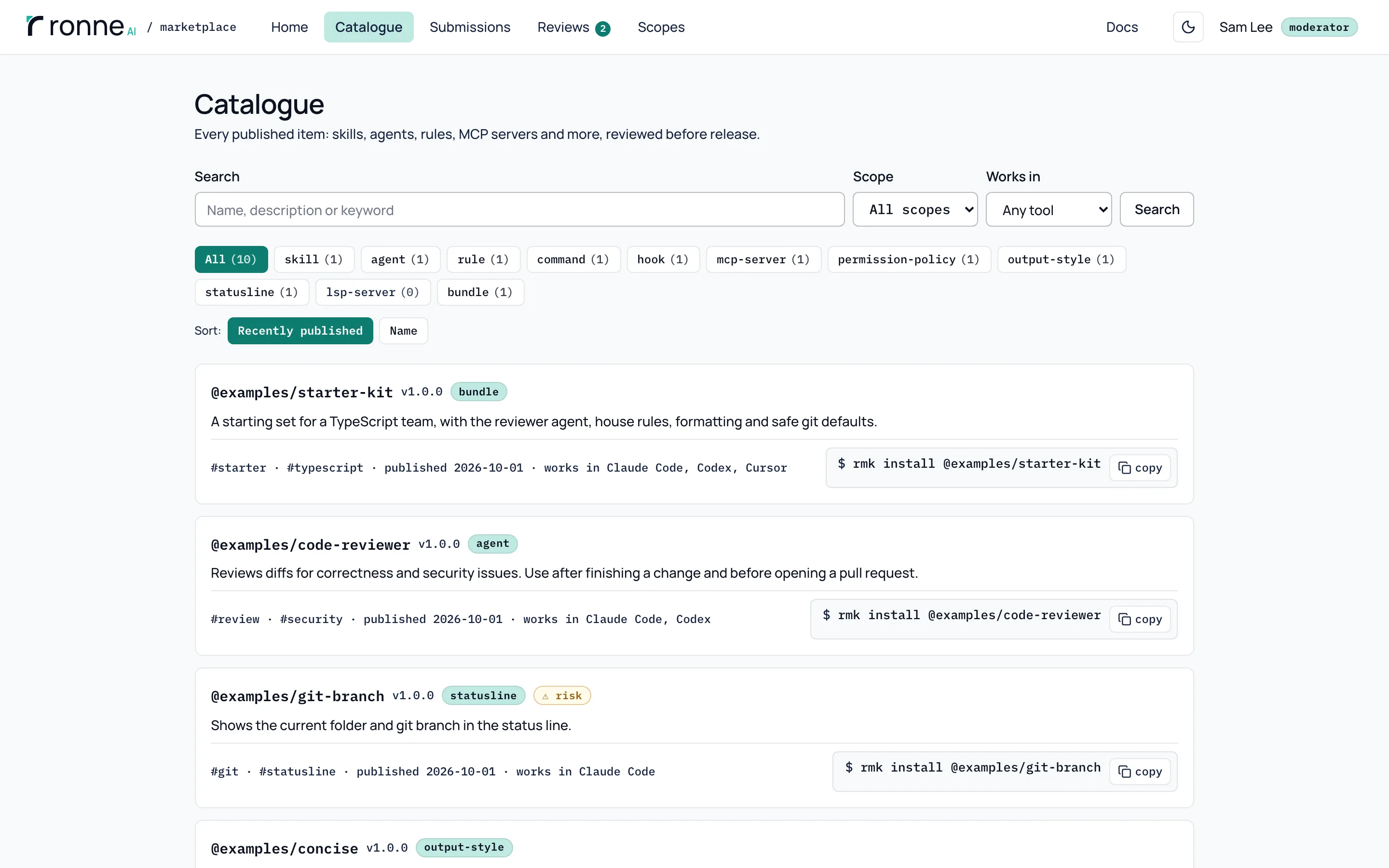Open the @examples/starter-kit item

point(302,392)
